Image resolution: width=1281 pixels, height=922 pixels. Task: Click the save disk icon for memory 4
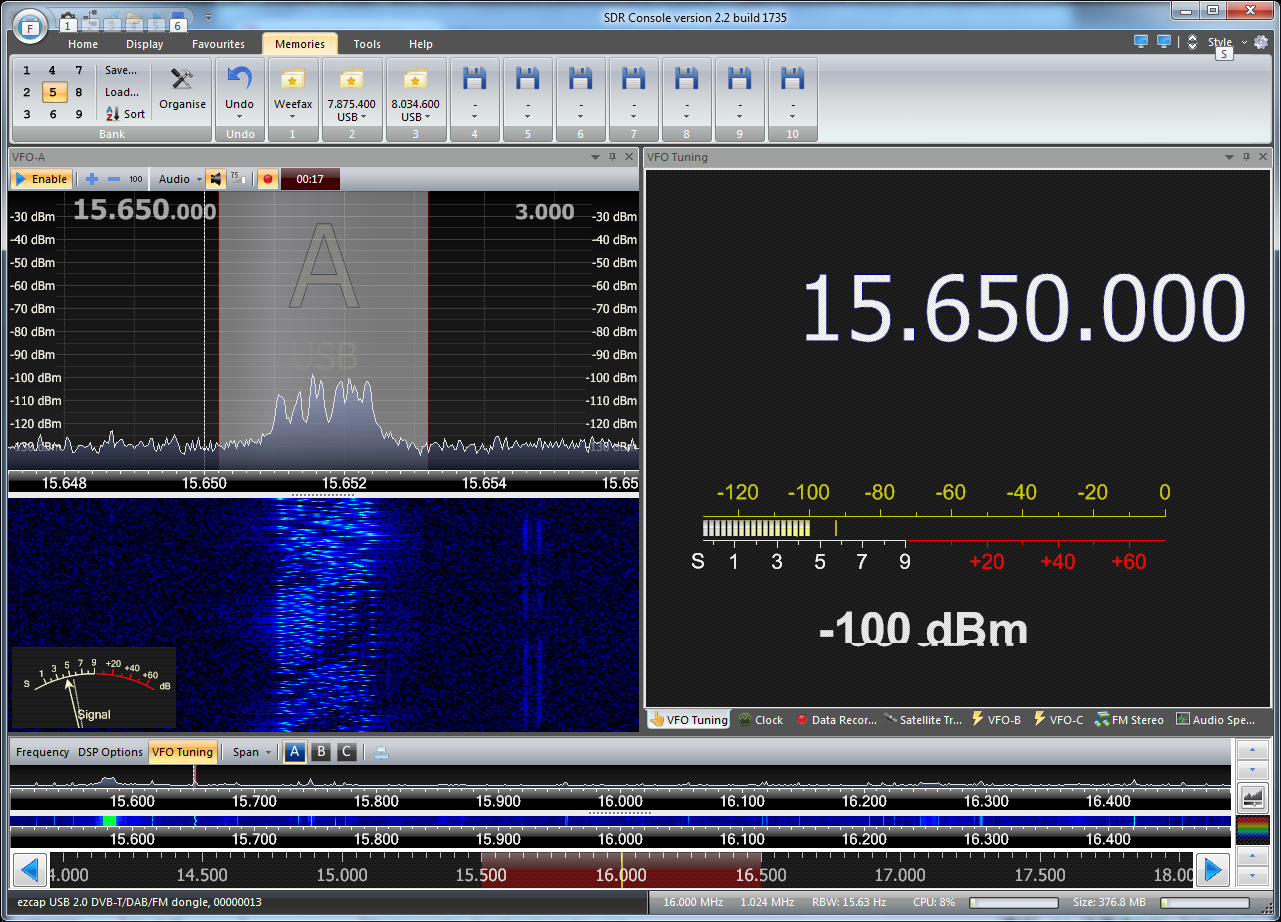pyautogui.click(x=475, y=79)
